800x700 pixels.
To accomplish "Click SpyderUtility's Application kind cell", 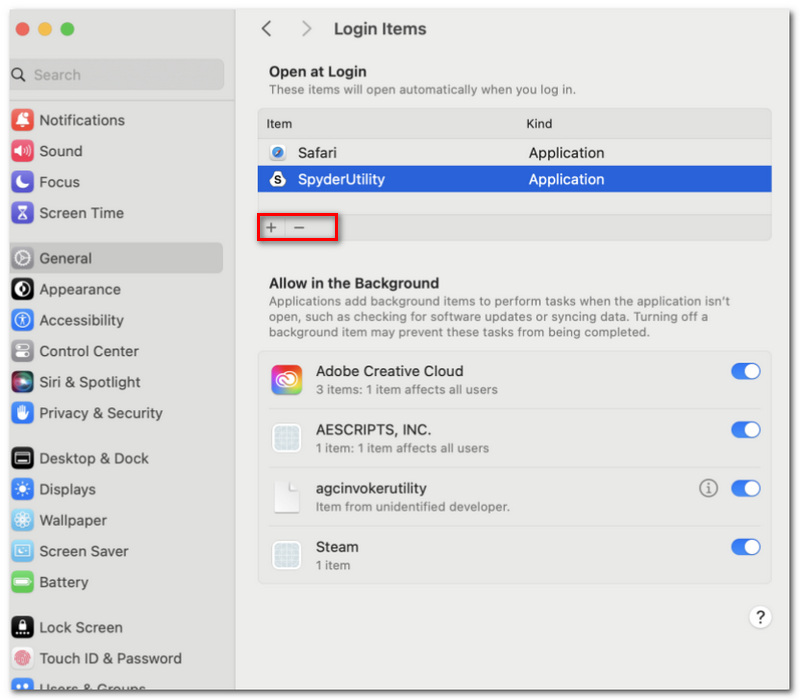I will tap(566, 179).
